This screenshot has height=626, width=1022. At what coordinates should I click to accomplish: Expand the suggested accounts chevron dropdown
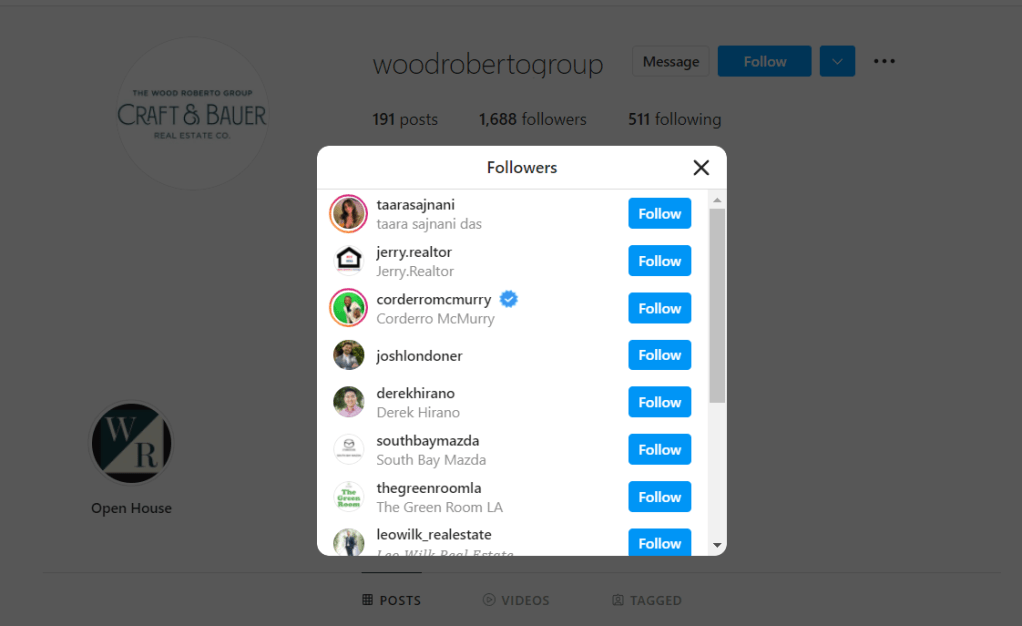838,61
